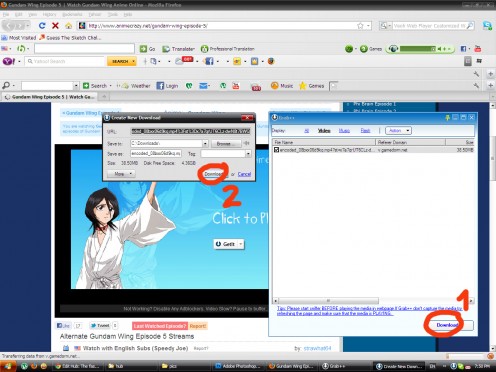
Task: Click wrench settings icon on lower toolbar
Action: [x=476, y=86]
